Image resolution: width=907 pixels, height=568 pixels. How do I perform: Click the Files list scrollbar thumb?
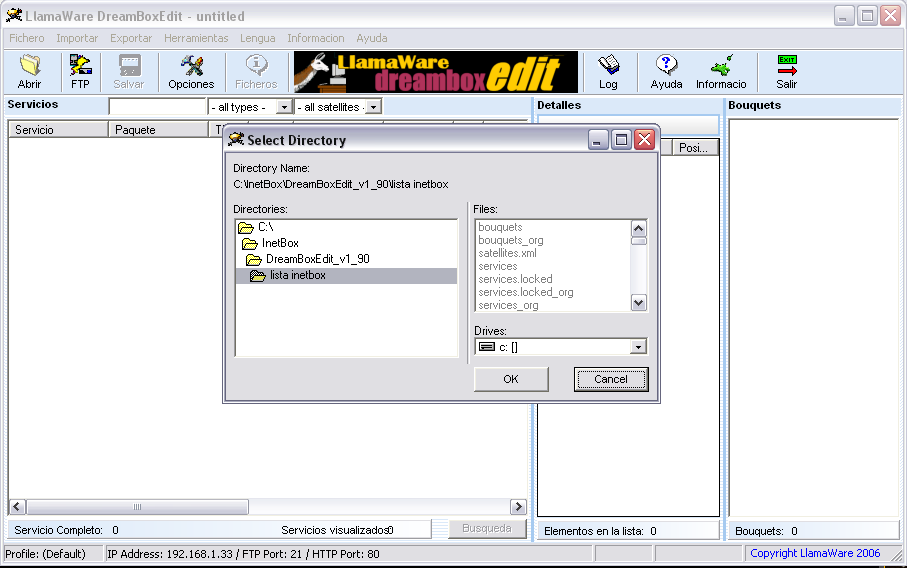(x=639, y=241)
